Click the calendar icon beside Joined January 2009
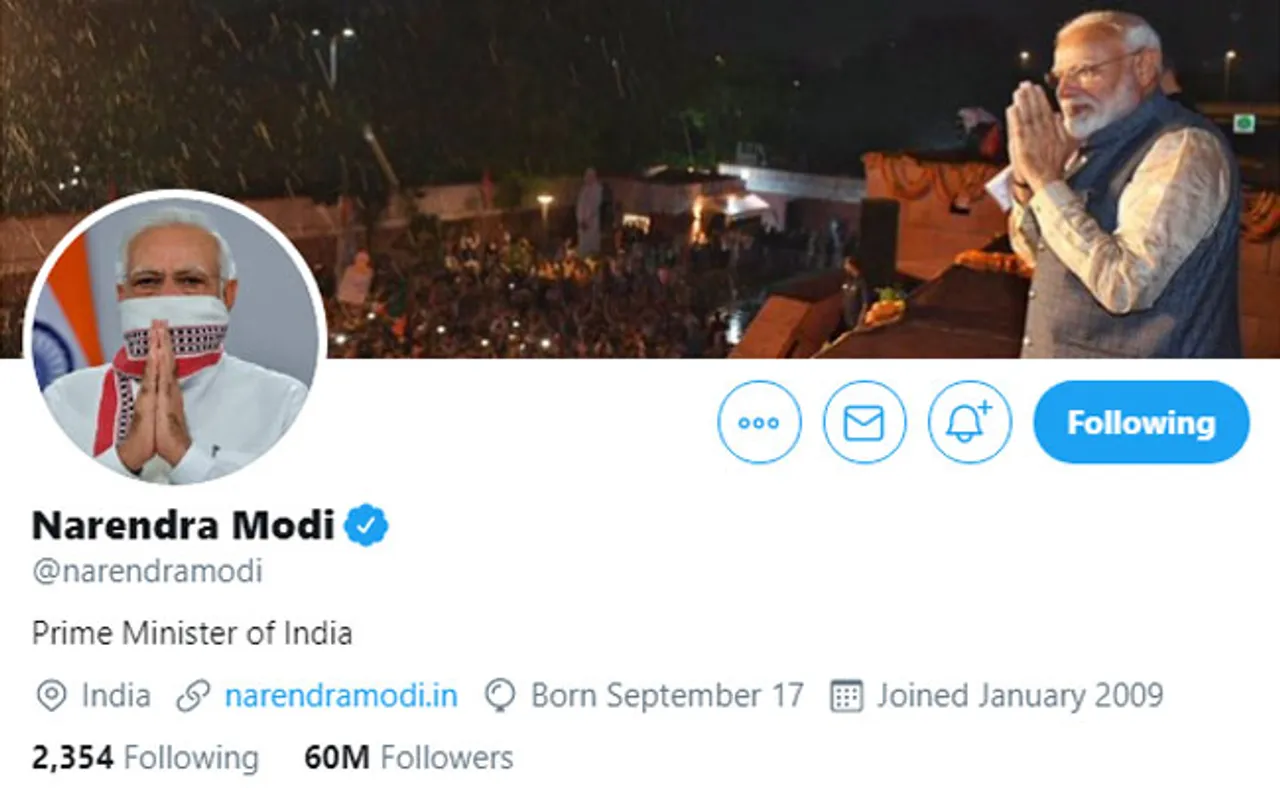 click(x=845, y=694)
